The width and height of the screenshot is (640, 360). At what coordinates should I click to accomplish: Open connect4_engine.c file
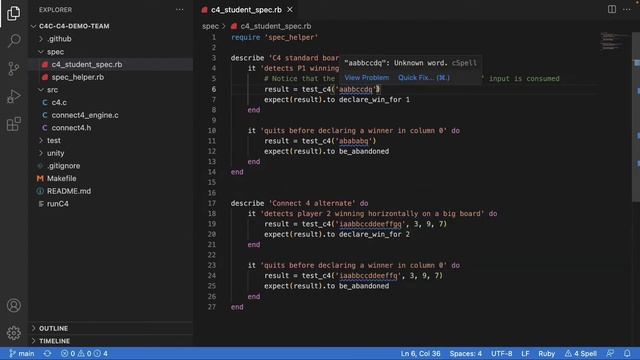tap(111, 115)
